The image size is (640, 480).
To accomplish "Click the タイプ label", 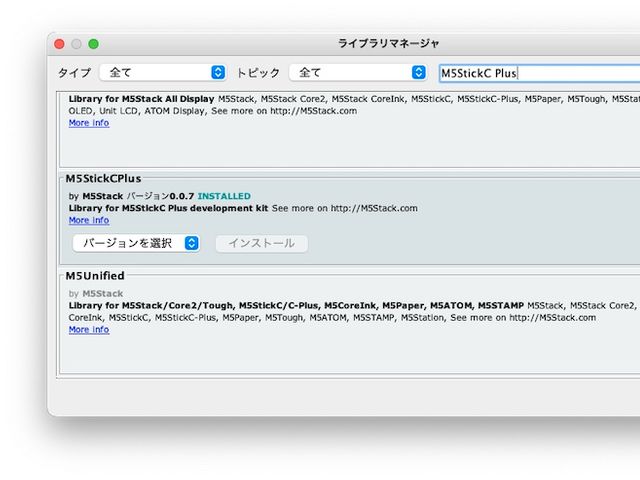I will [x=74, y=73].
